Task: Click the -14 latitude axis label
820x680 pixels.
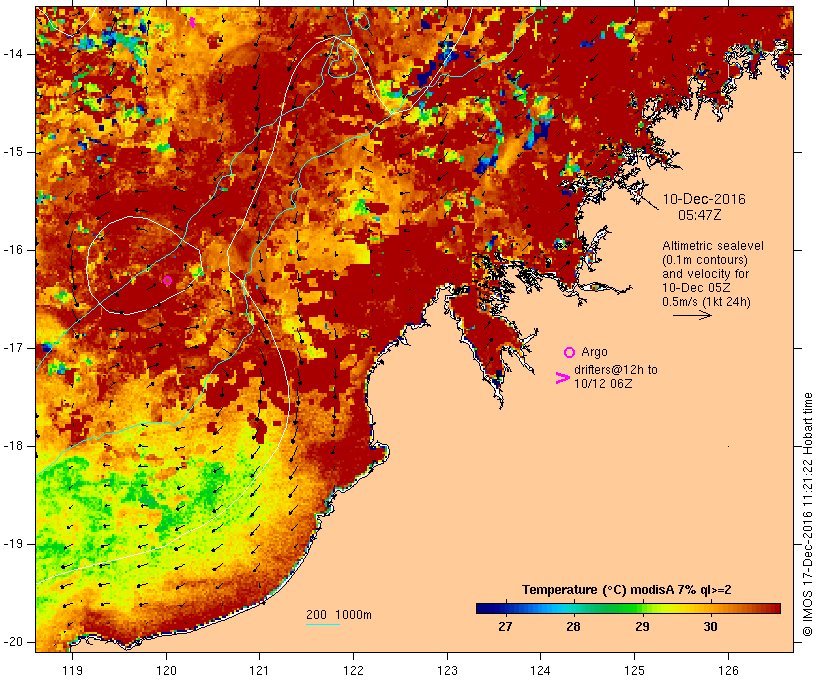Action: pos(13,54)
